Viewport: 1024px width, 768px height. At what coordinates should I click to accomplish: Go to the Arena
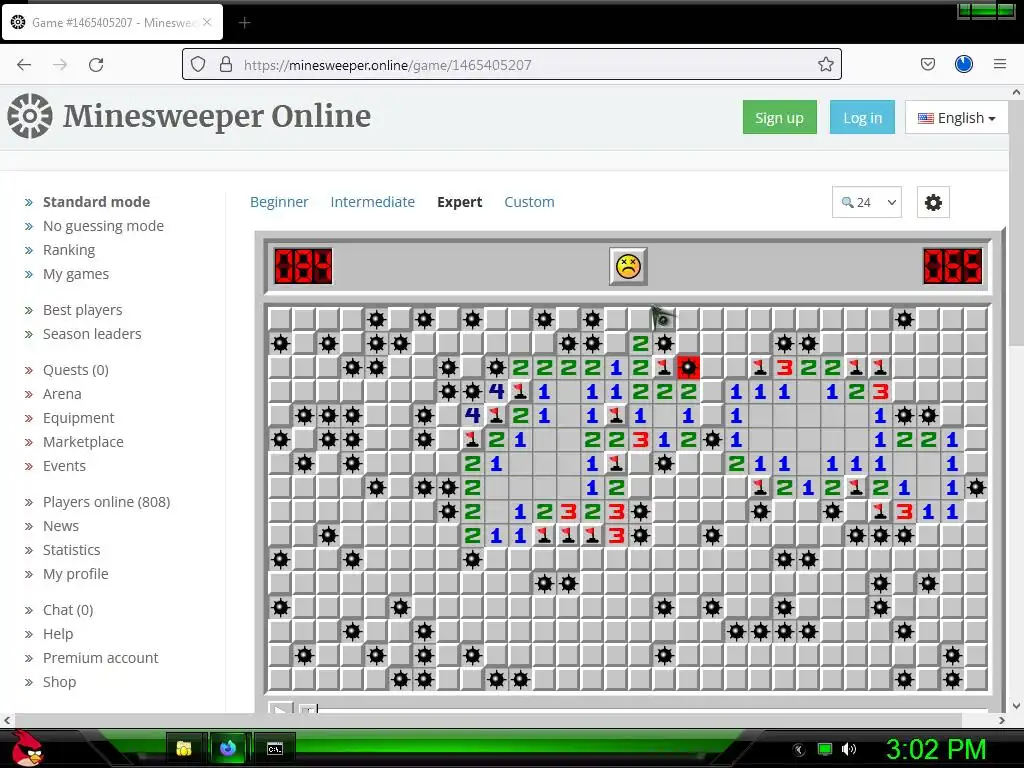pyautogui.click(x=62, y=394)
